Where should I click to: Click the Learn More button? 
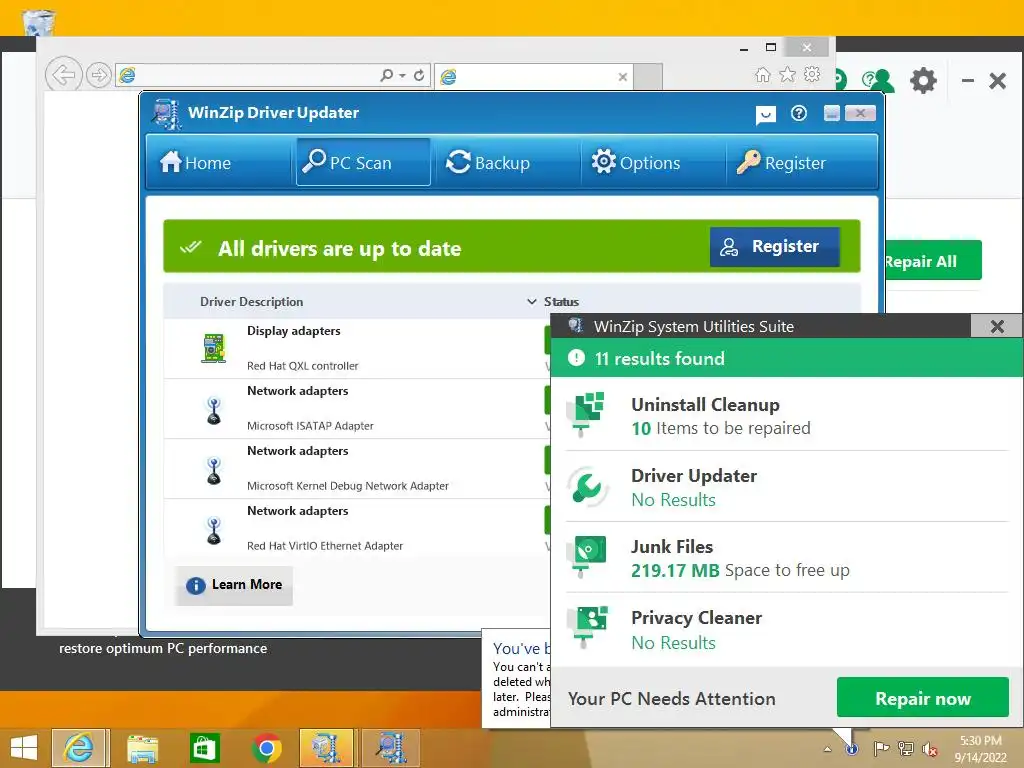pos(234,585)
